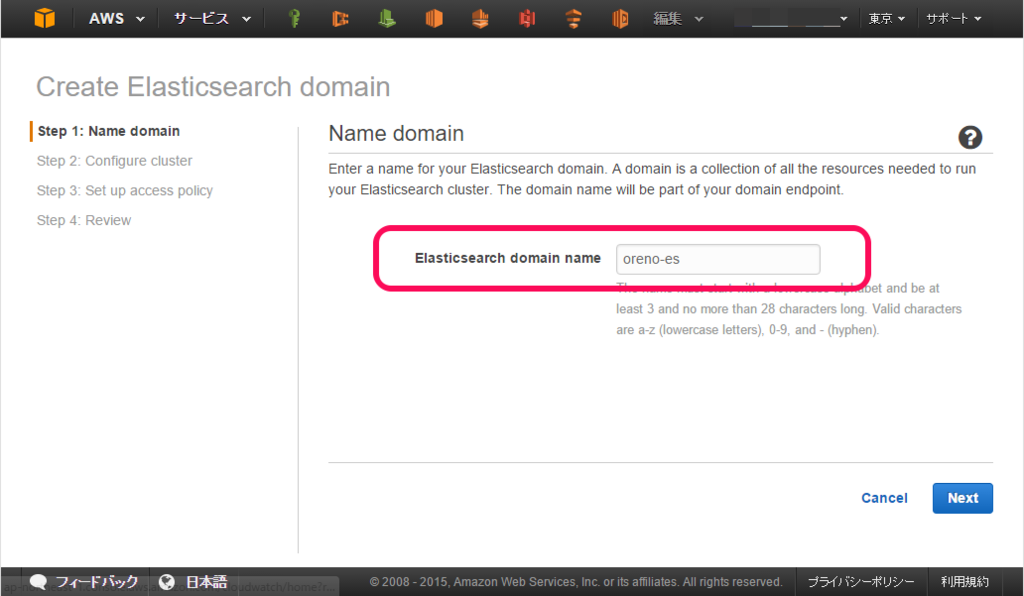
Task: Open the orange layered-box service shortcut icon
Action: 480,19
